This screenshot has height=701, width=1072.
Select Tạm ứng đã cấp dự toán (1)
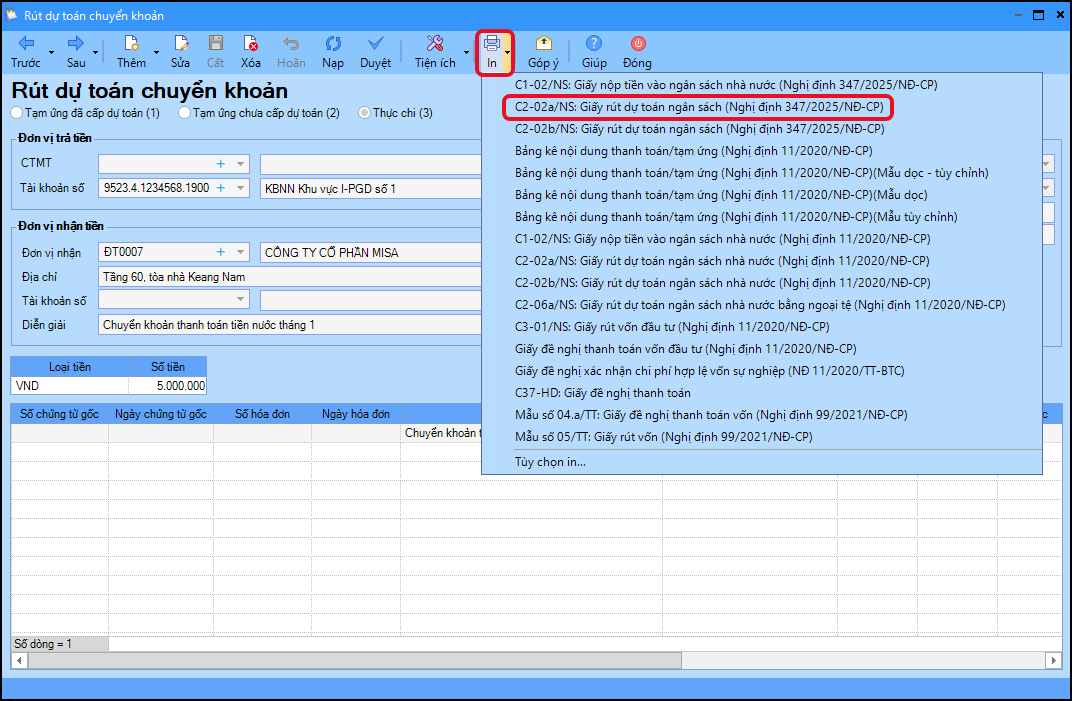(86, 113)
